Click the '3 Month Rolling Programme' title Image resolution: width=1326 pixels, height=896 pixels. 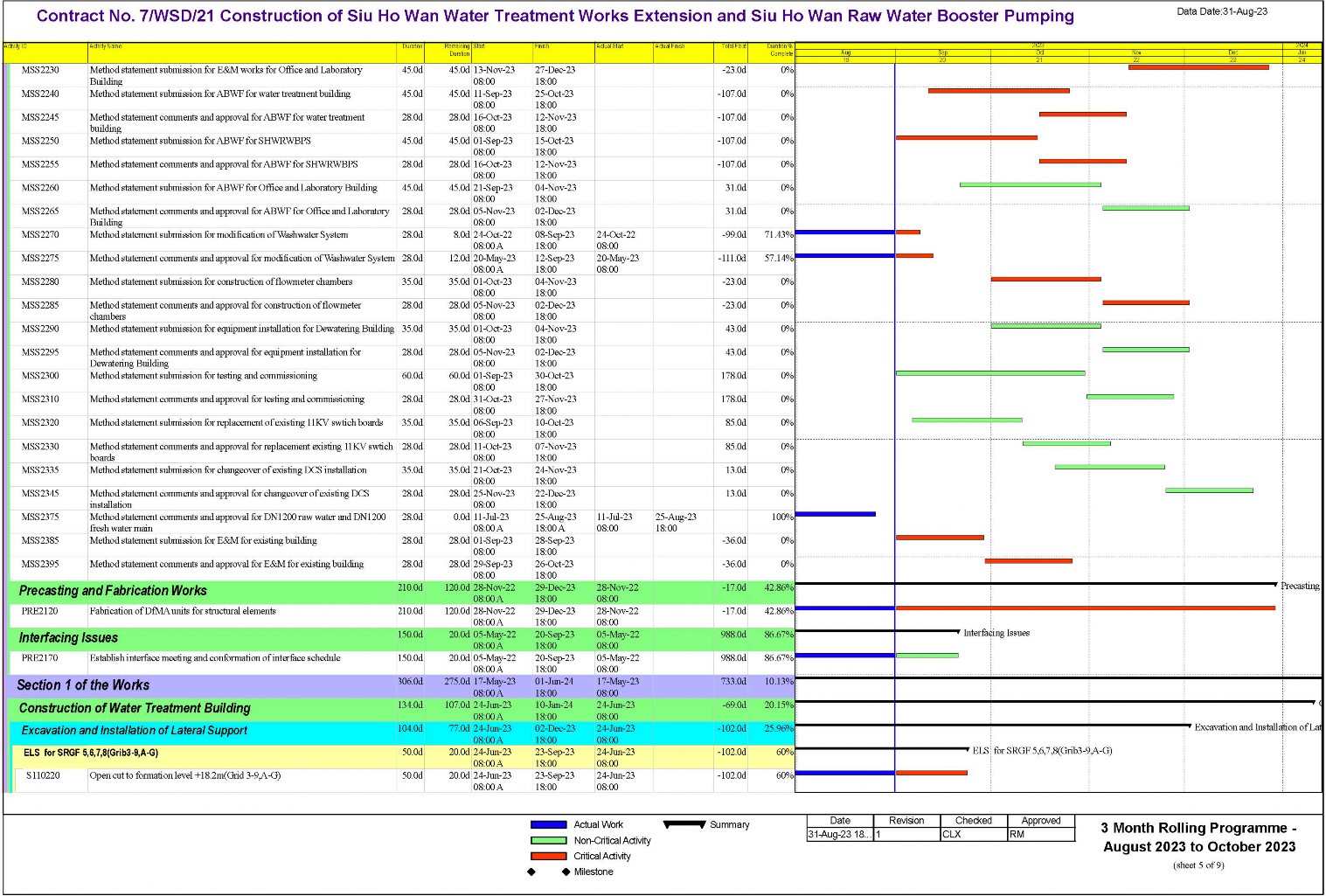(x=1199, y=837)
